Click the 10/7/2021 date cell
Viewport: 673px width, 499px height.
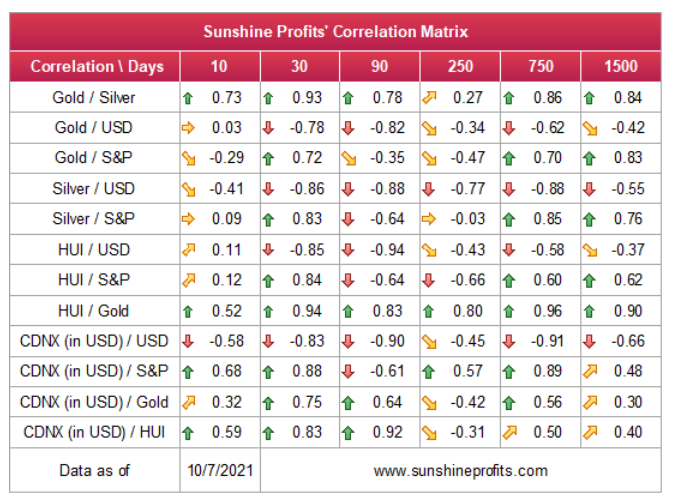pyautogui.click(x=220, y=471)
